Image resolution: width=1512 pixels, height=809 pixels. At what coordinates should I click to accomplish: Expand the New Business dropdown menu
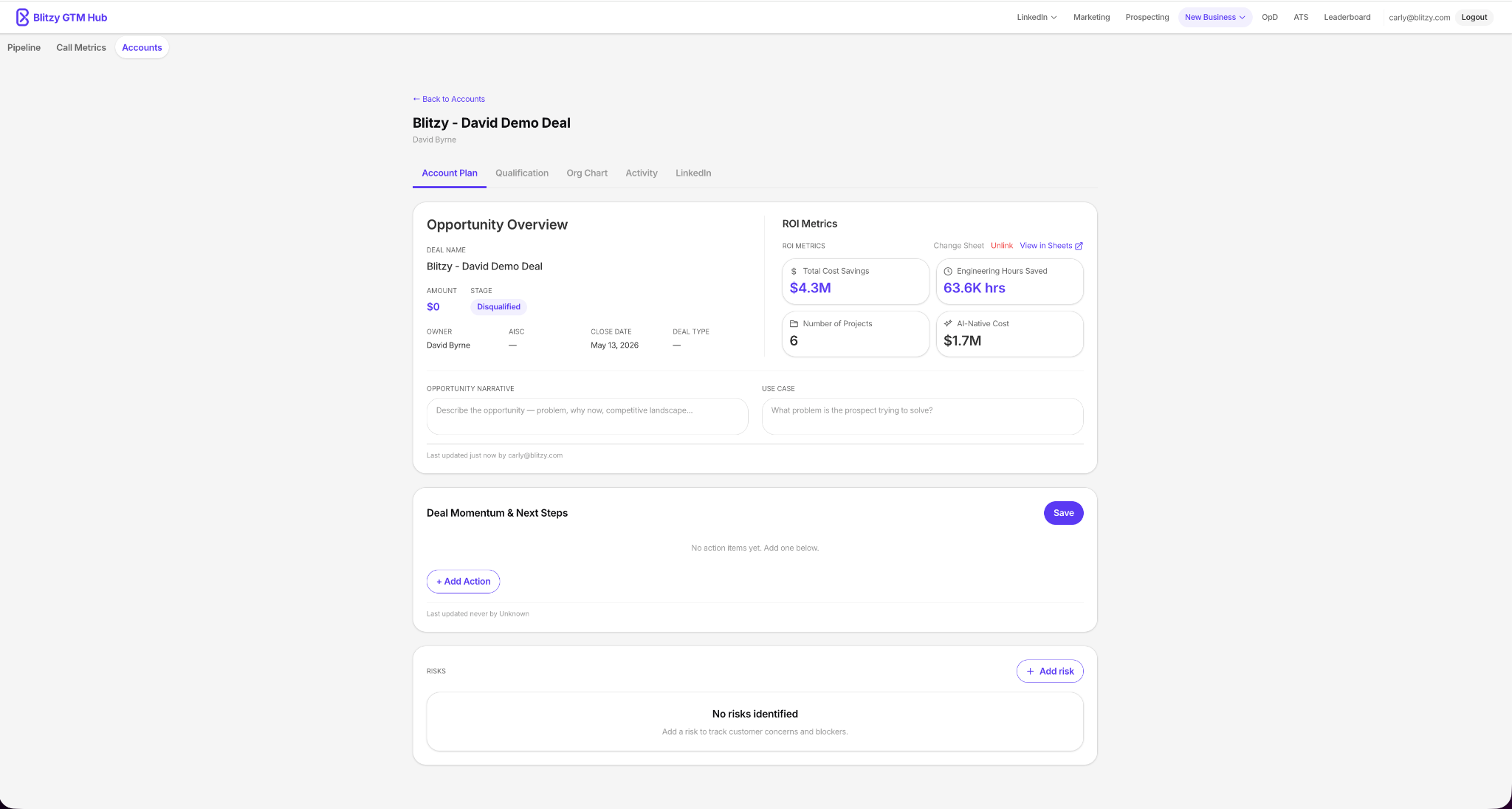(1214, 17)
